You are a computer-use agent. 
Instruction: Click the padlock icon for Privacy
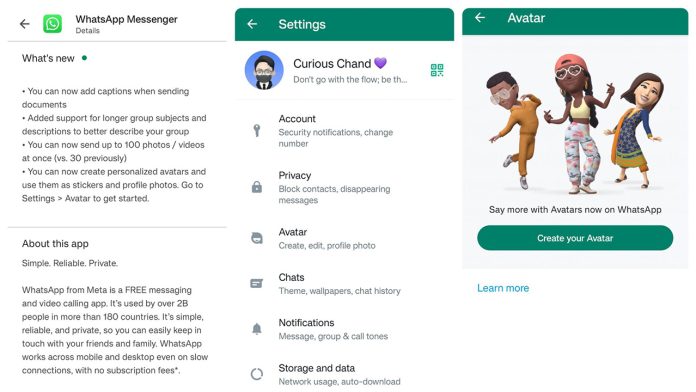pos(257,187)
